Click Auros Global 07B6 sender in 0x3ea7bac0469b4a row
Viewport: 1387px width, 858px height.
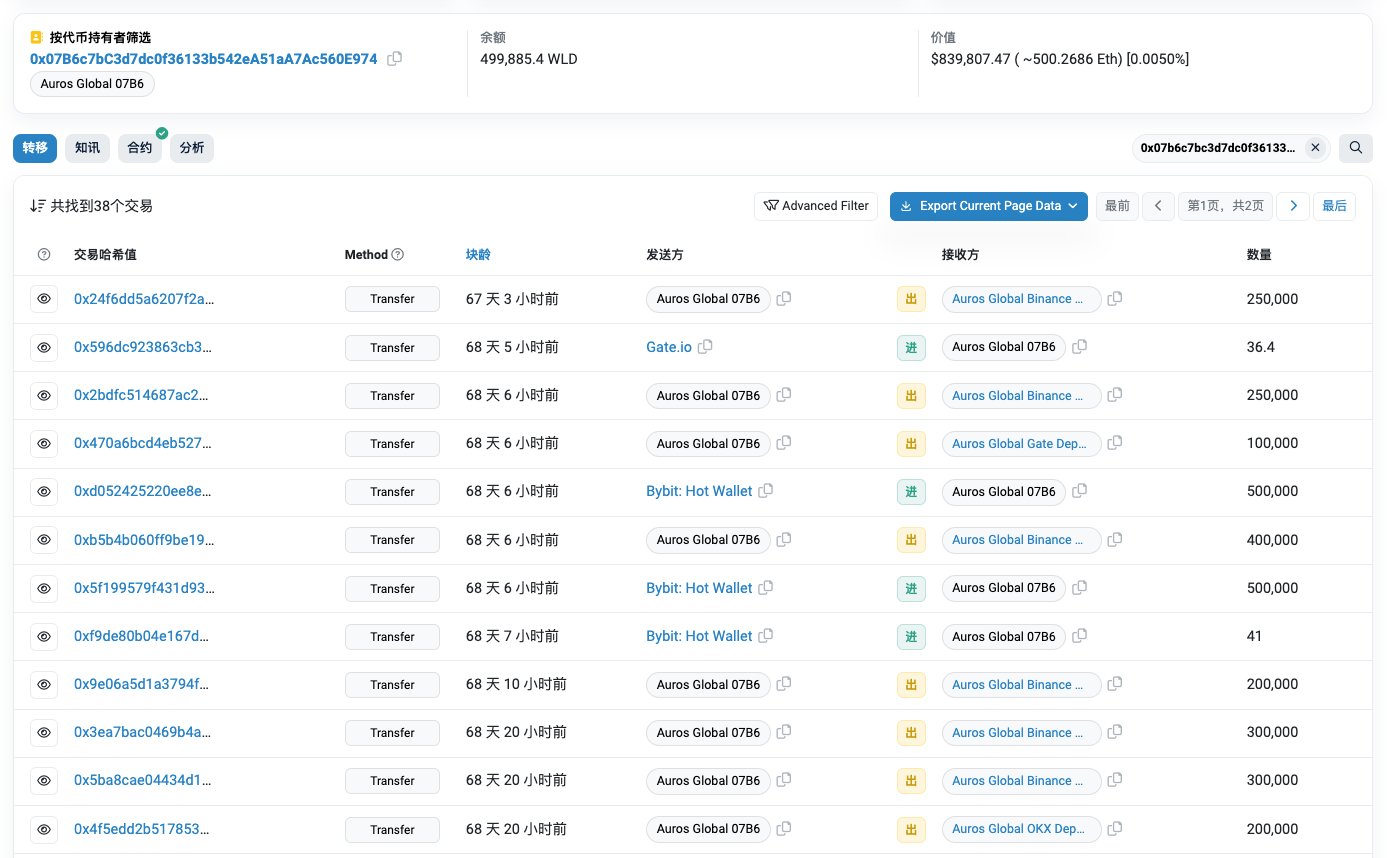click(708, 733)
